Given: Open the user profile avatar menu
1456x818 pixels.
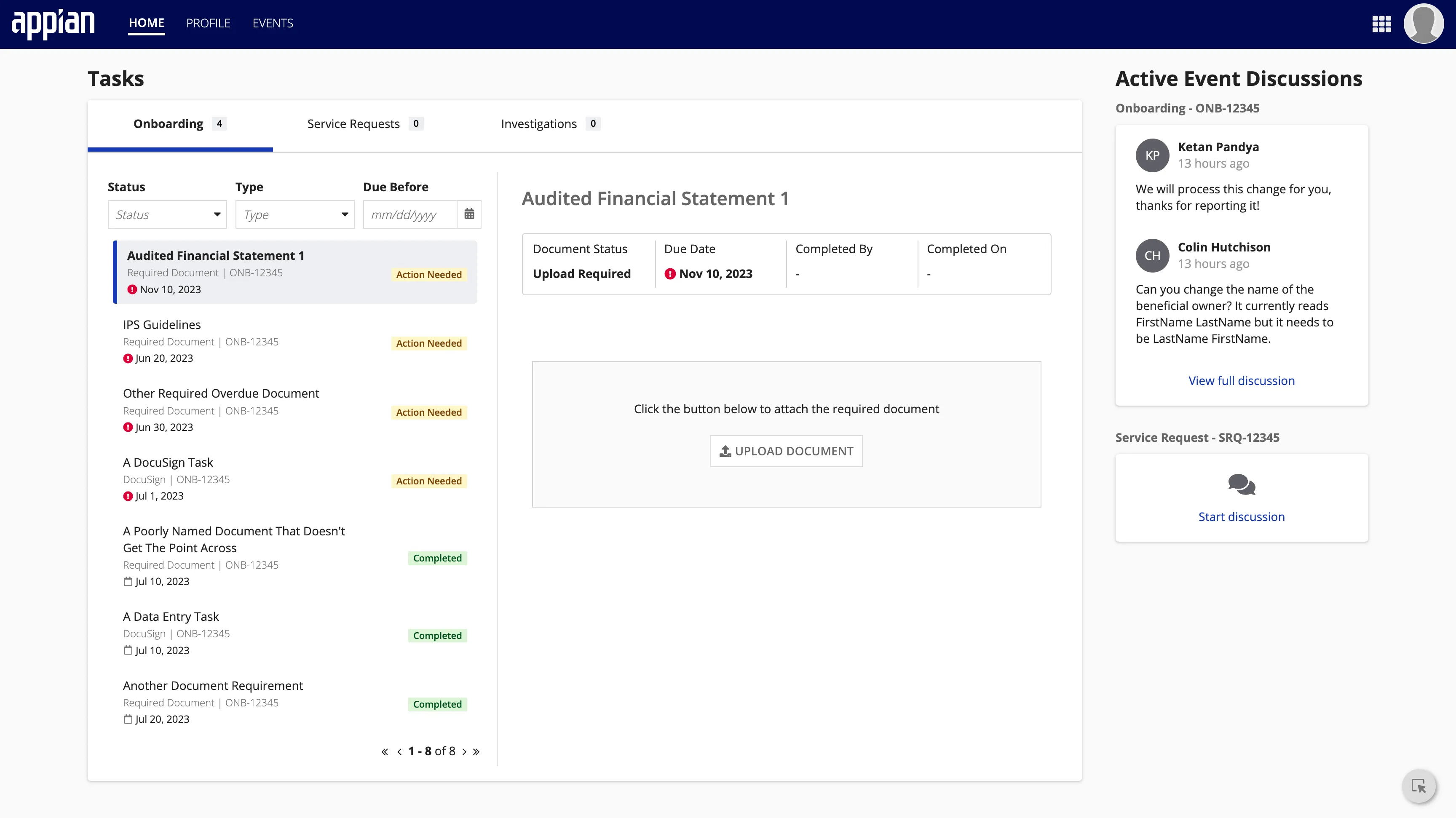Looking at the screenshot, I should [x=1424, y=24].
